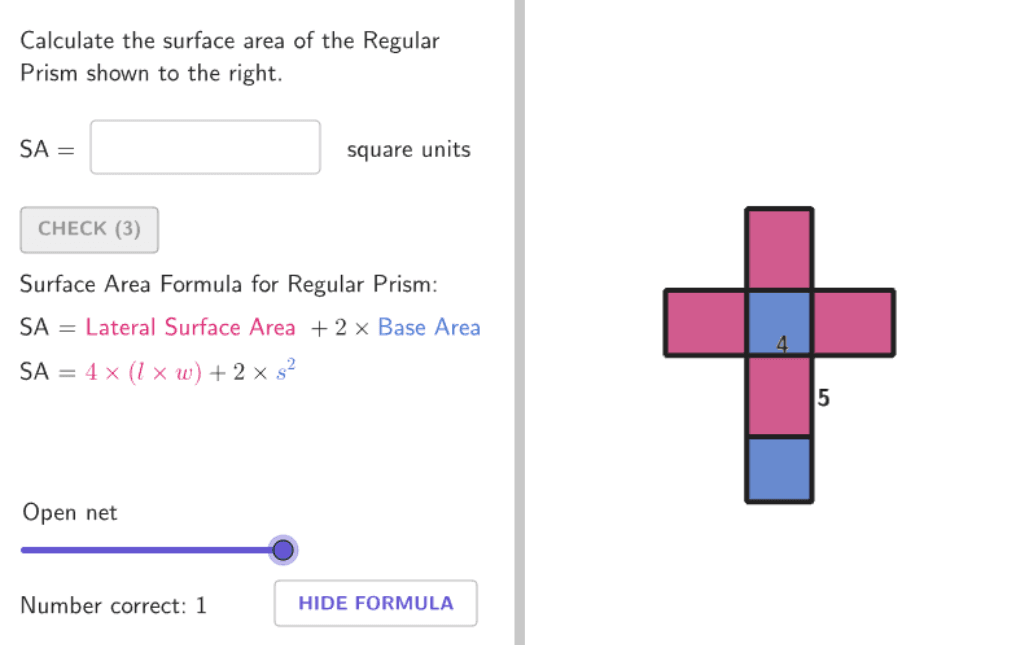
Task: Click the HIDE FORMULA button
Action: (x=375, y=603)
